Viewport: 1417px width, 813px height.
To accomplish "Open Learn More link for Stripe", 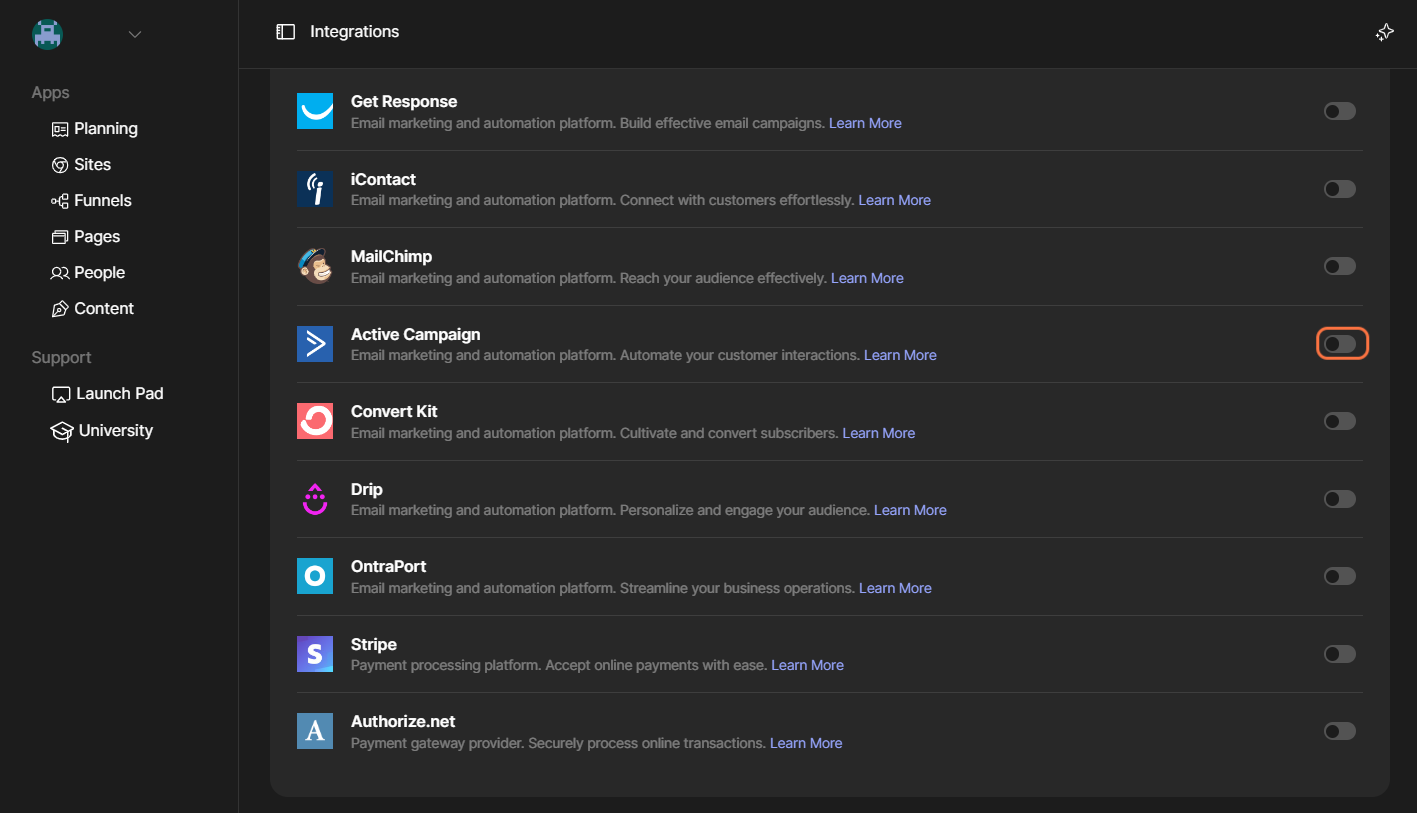I will (x=807, y=665).
